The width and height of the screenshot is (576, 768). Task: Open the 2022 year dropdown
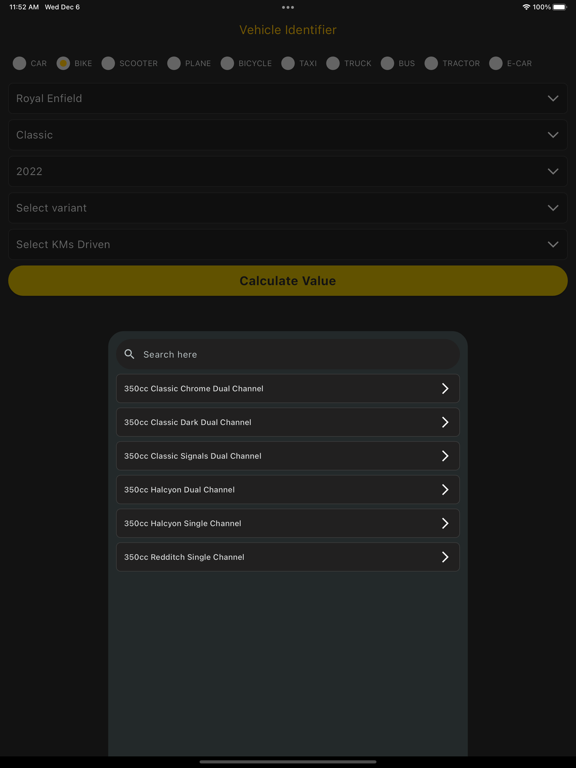click(x=288, y=171)
